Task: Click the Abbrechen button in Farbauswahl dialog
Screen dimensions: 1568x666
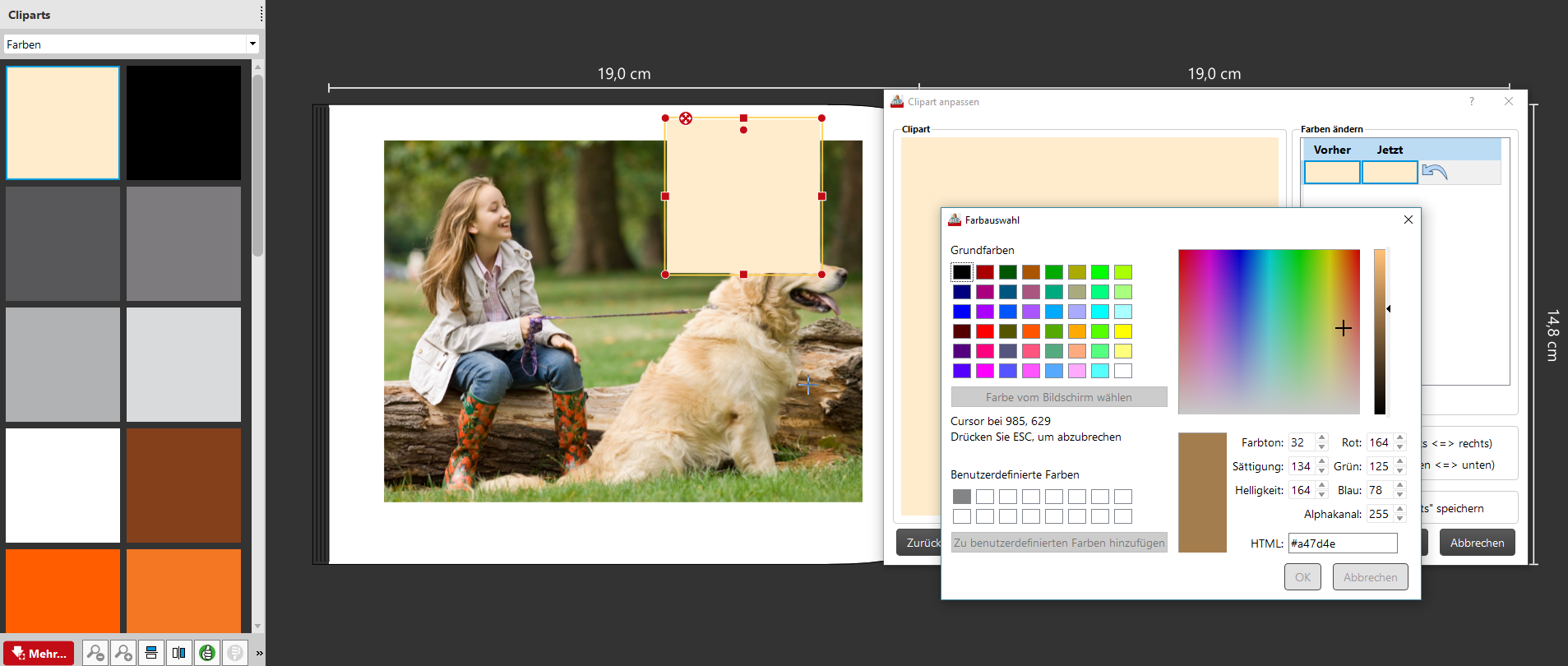Action: coord(1370,577)
